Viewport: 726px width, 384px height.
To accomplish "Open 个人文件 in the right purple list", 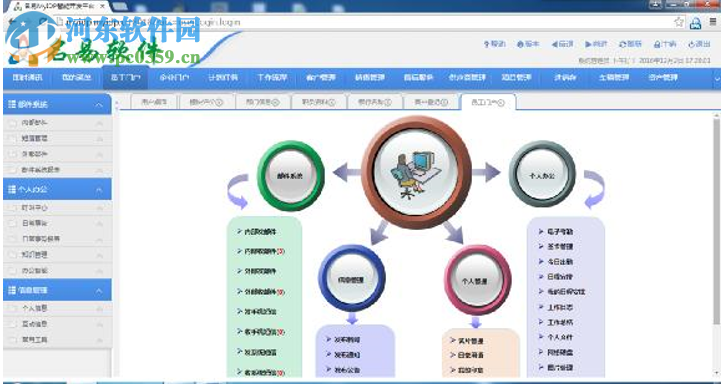I will pyautogui.click(x=560, y=337).
